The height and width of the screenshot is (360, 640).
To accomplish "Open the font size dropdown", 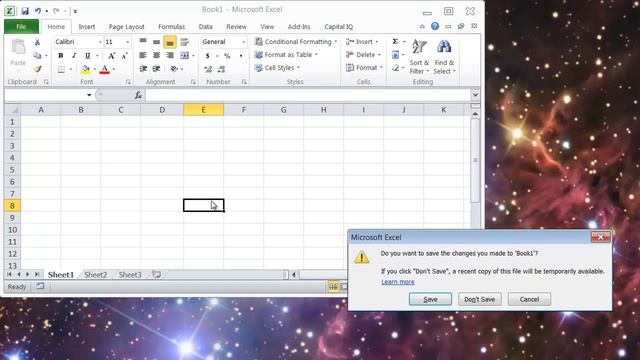I will (127, 42).
